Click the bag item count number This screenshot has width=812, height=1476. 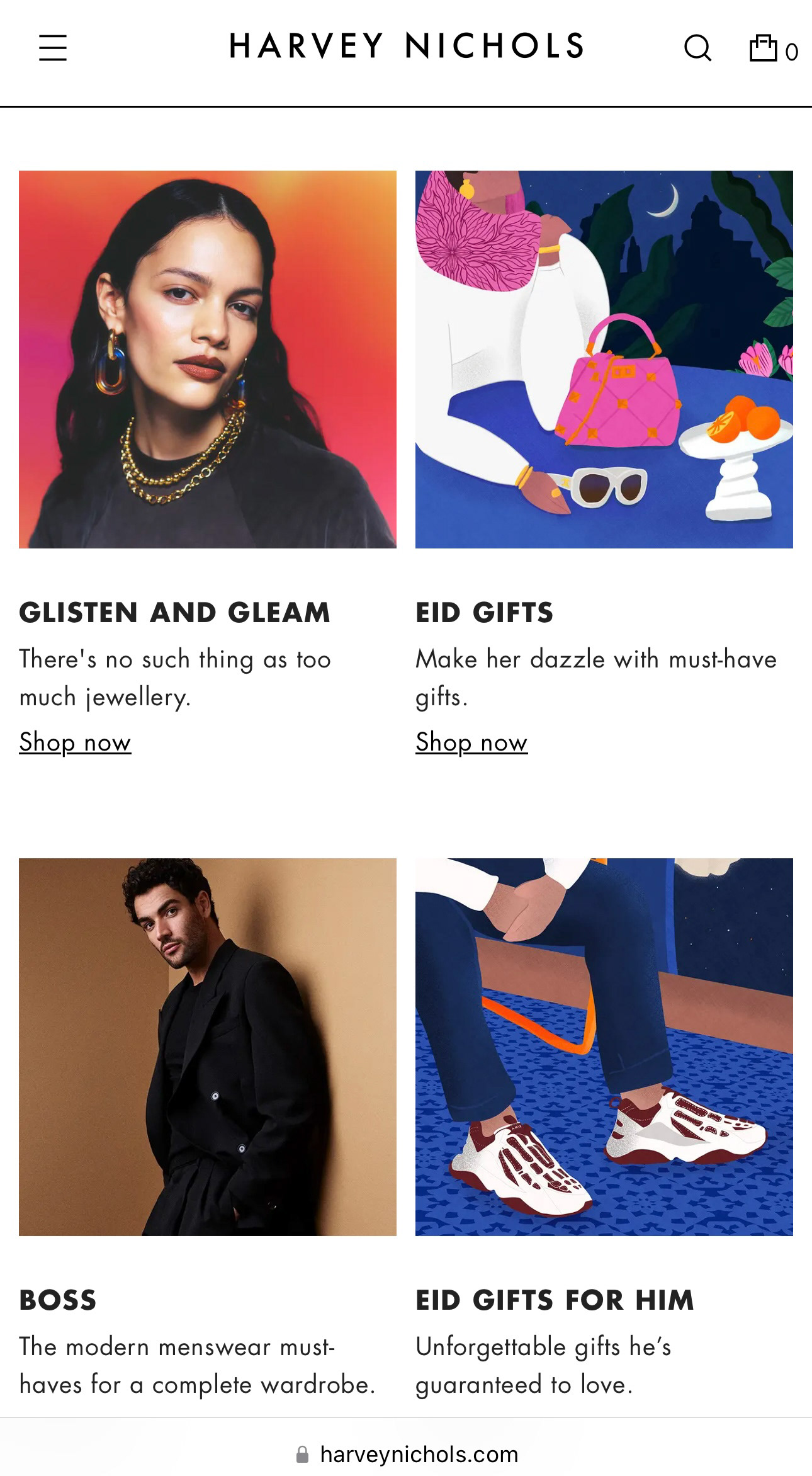coord(792,52)
